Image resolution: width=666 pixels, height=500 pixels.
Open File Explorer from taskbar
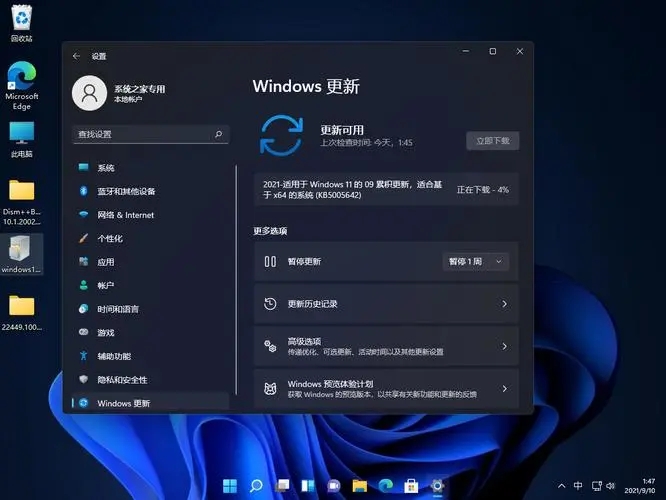(360, 486)
